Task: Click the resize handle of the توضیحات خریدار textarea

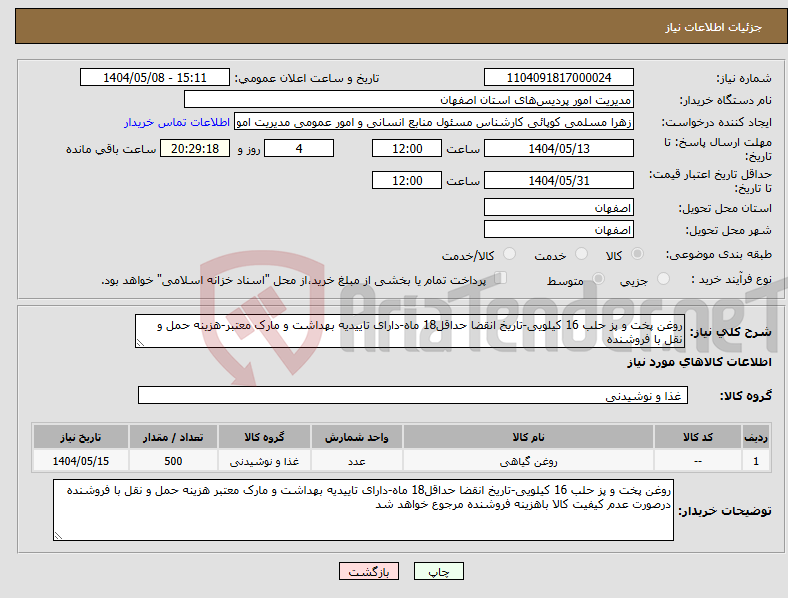Action: [58, 536]
